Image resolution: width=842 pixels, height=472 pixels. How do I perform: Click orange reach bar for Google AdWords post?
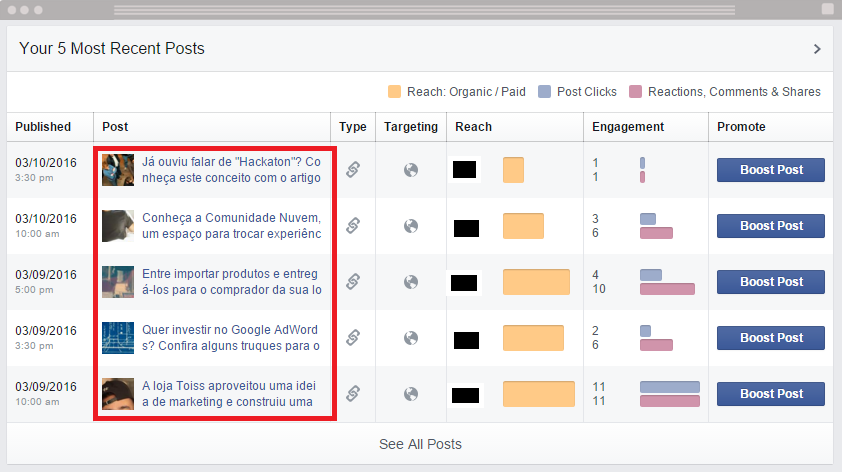click(x=533, y=338)
